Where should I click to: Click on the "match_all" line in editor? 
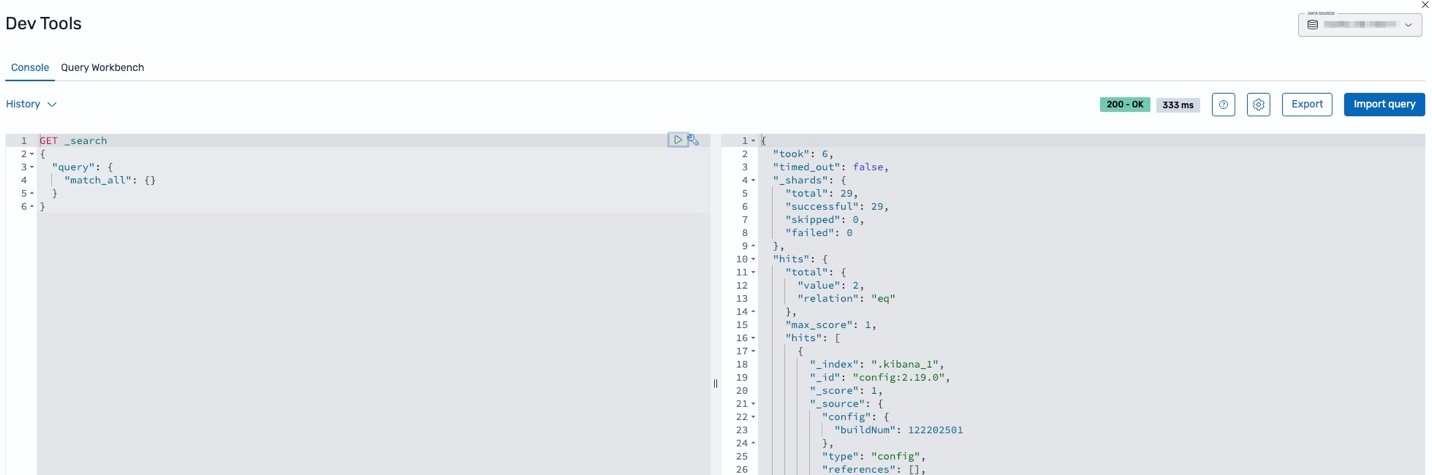[110, 180]
